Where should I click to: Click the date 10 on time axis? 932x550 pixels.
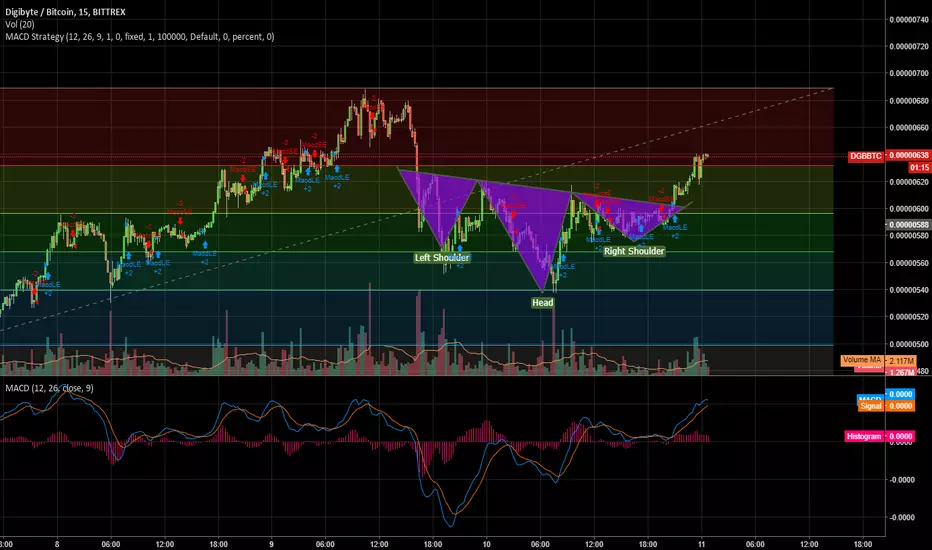coord(487,544)
